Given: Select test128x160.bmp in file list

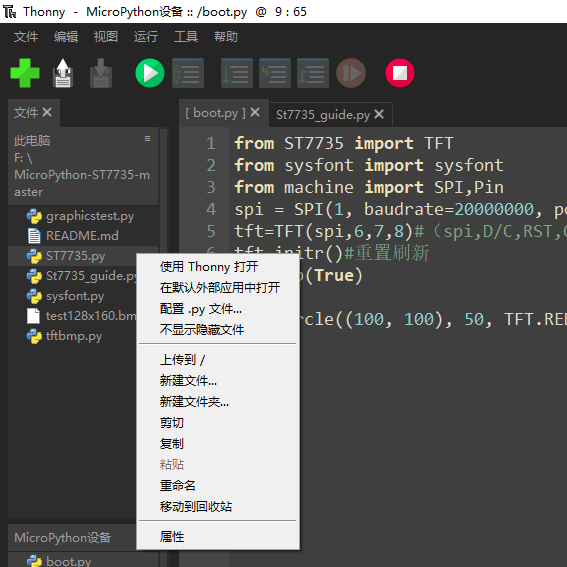Looking at the screenshot, I should tap(72, 316).
